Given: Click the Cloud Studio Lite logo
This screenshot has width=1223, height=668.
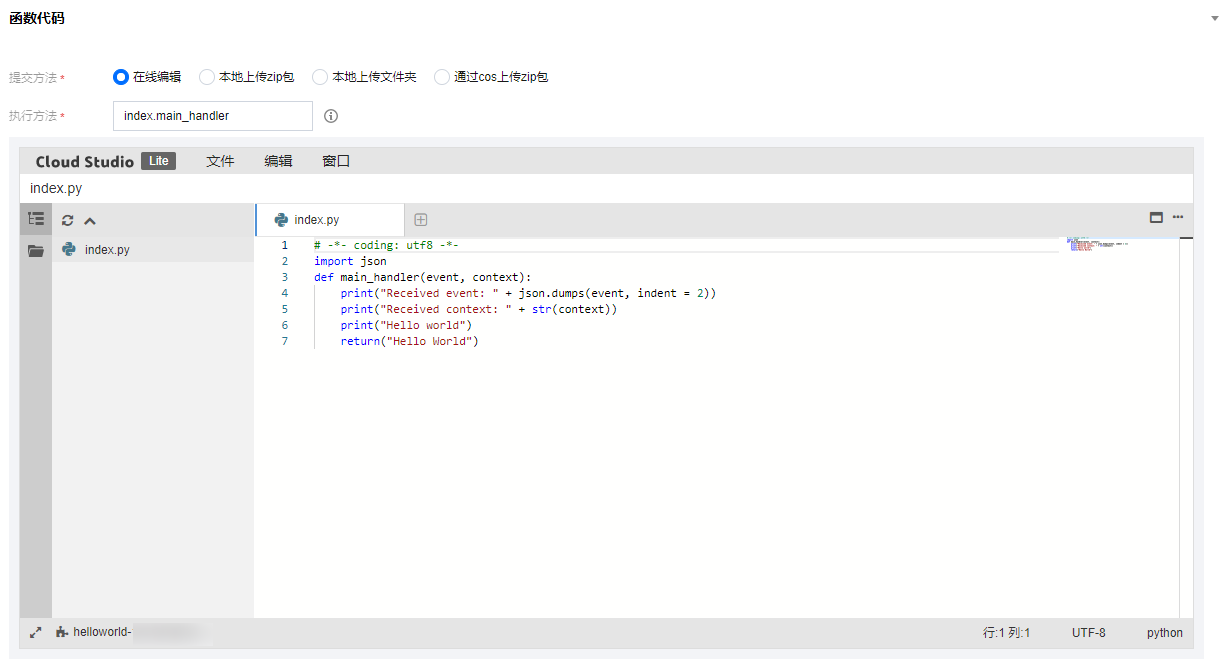Looking at the screenshot, I should click(x=105, y=161).
